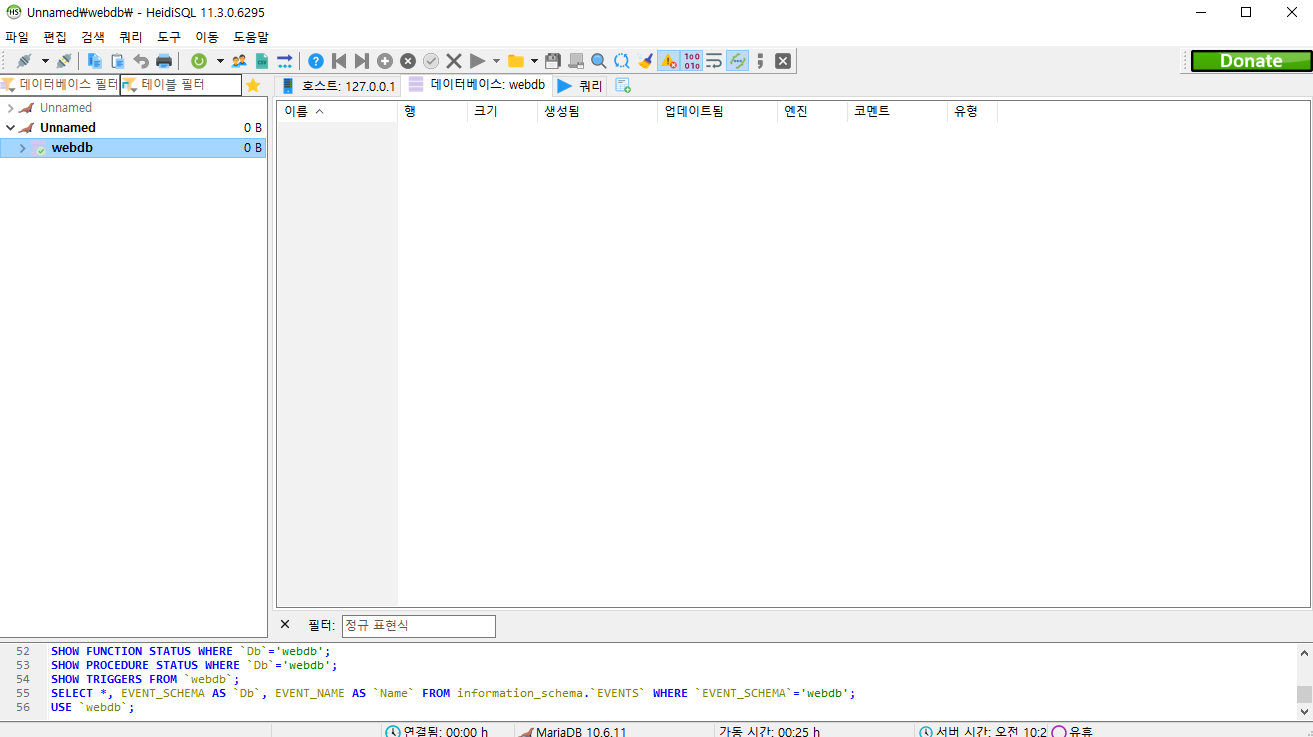The height and width of the screenshot is (737, 1313).
Task: Expand the grey Unnamed session node
Action: coord(10,108)
